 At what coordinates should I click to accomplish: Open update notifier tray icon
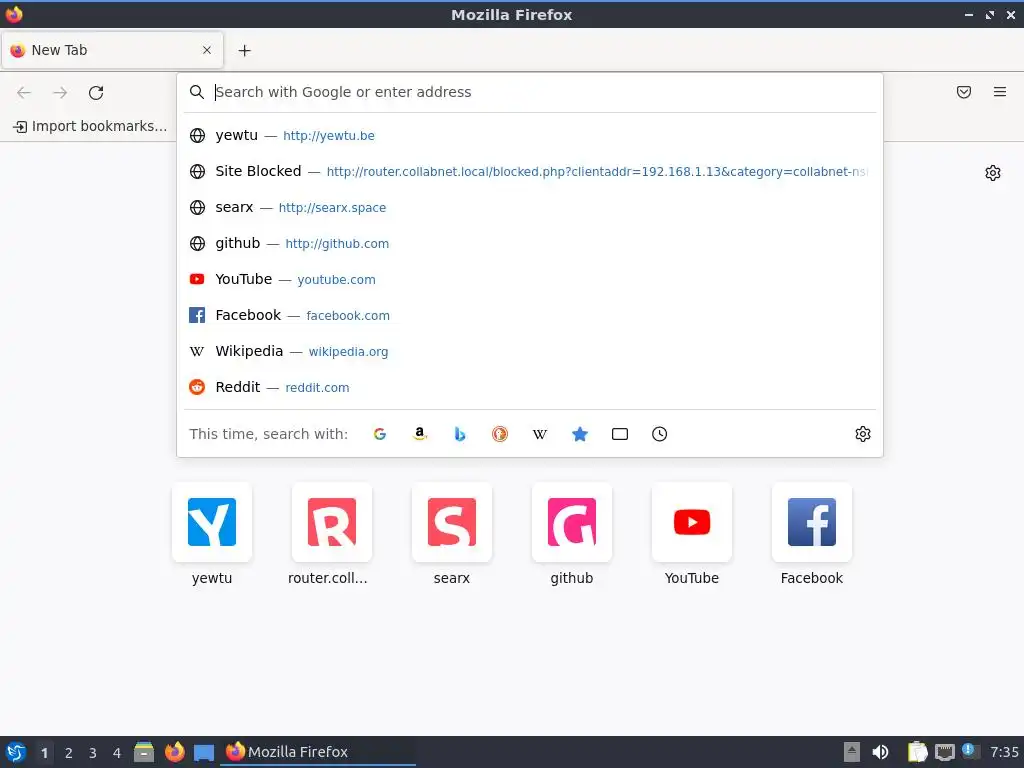969,751
